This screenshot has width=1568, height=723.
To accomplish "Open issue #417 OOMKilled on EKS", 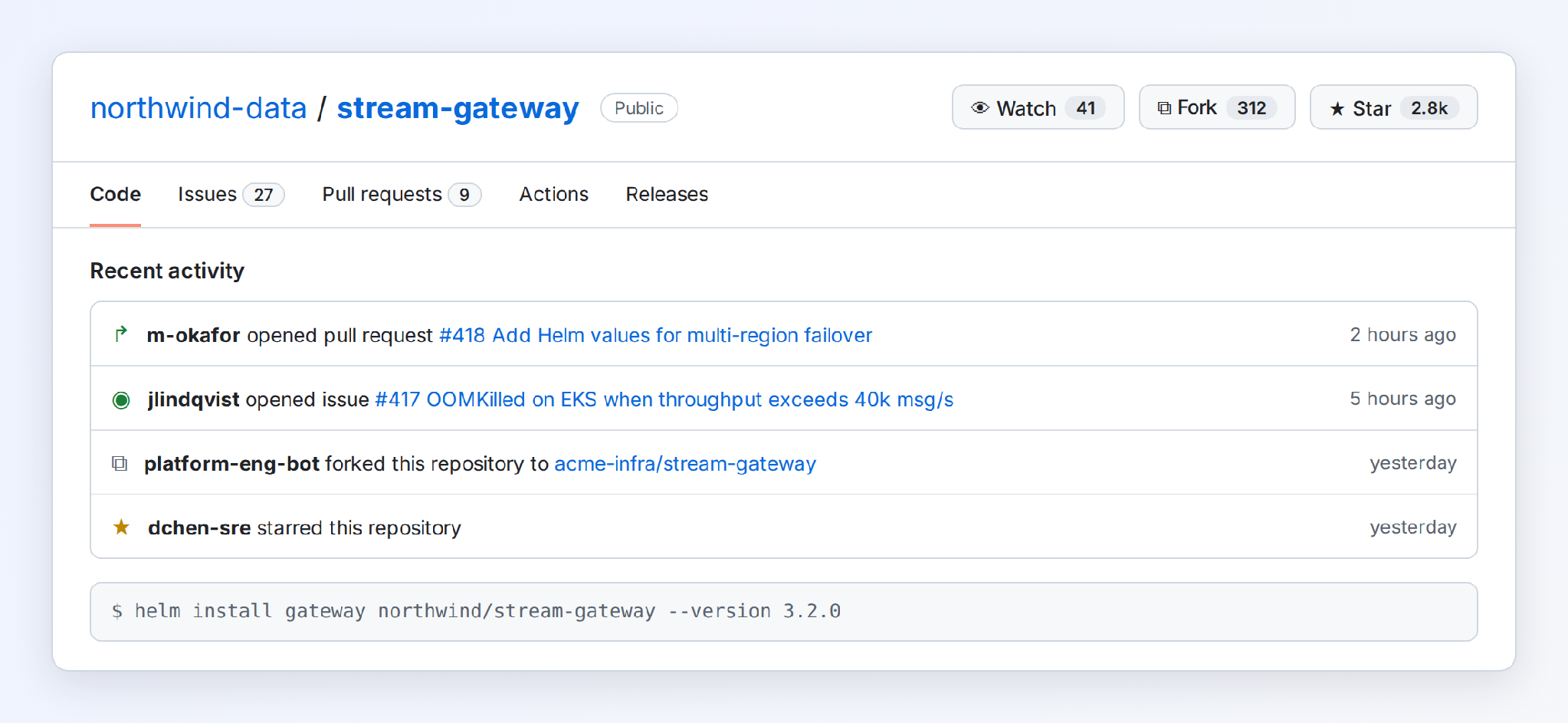I will coord(664,399).
